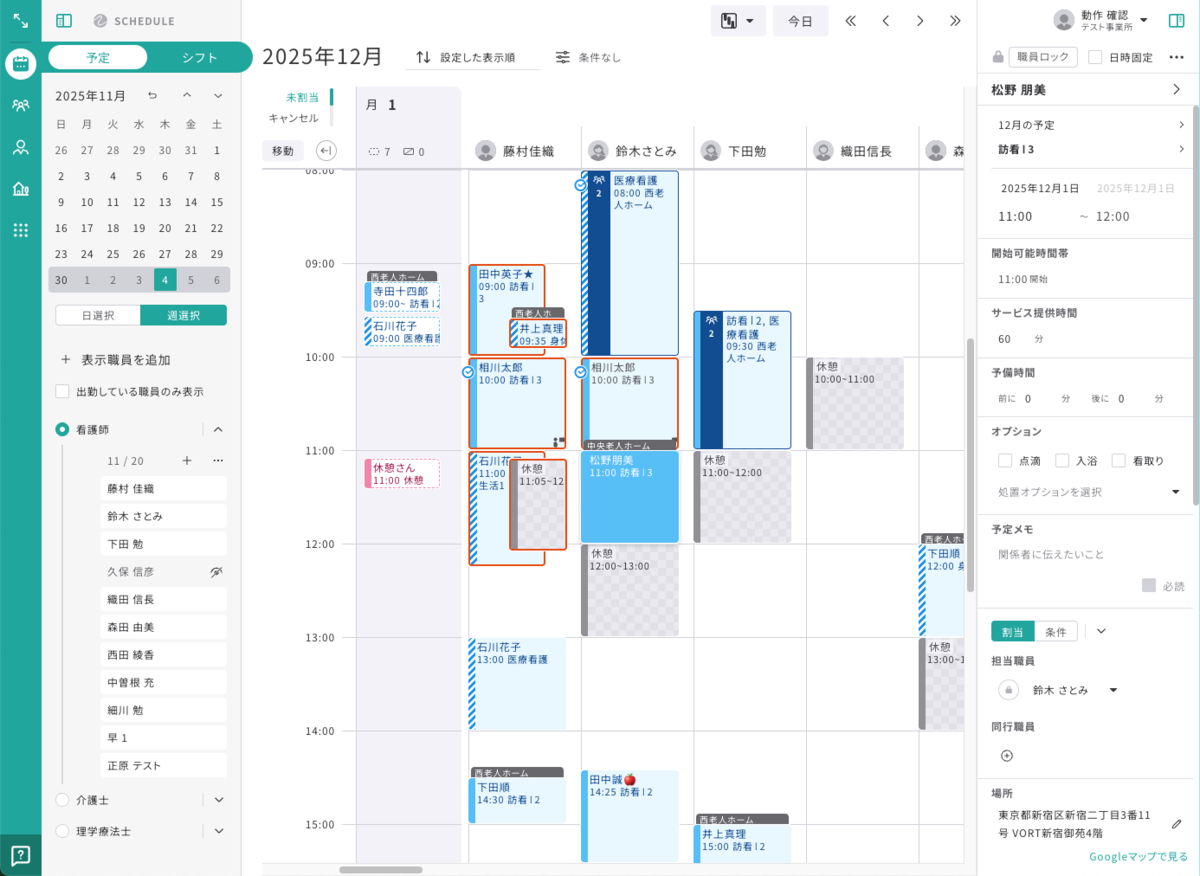
Task: Switch to the シフト tab
Action: pos(199,57)
